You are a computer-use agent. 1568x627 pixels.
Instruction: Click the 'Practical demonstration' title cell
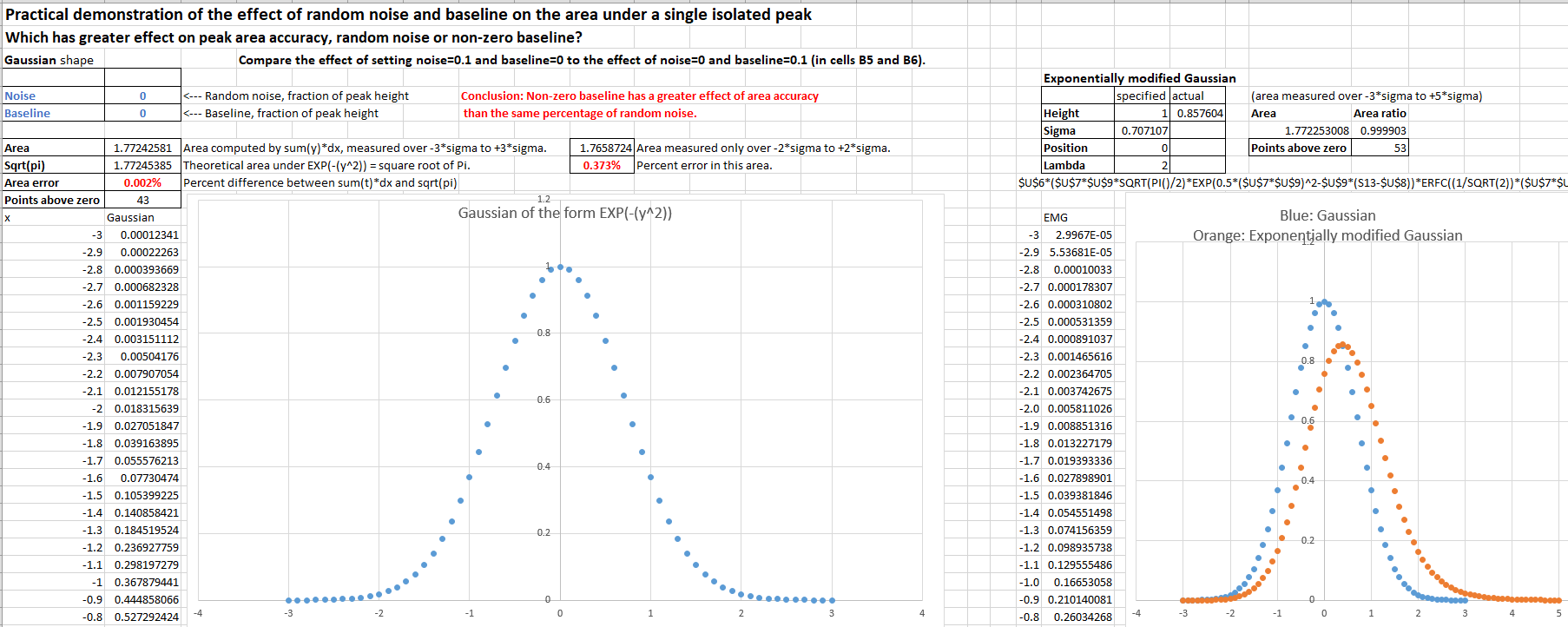click(x=408, y=14)
